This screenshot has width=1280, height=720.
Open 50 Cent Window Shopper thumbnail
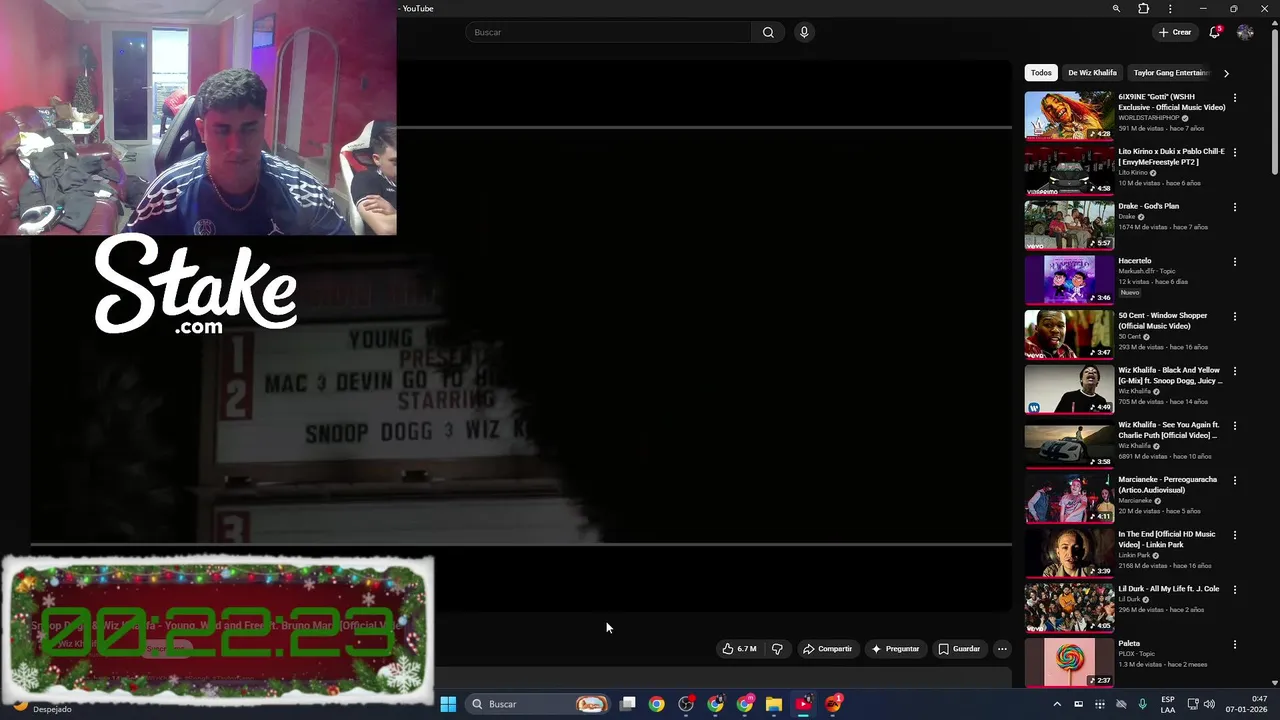[1069, 334]
